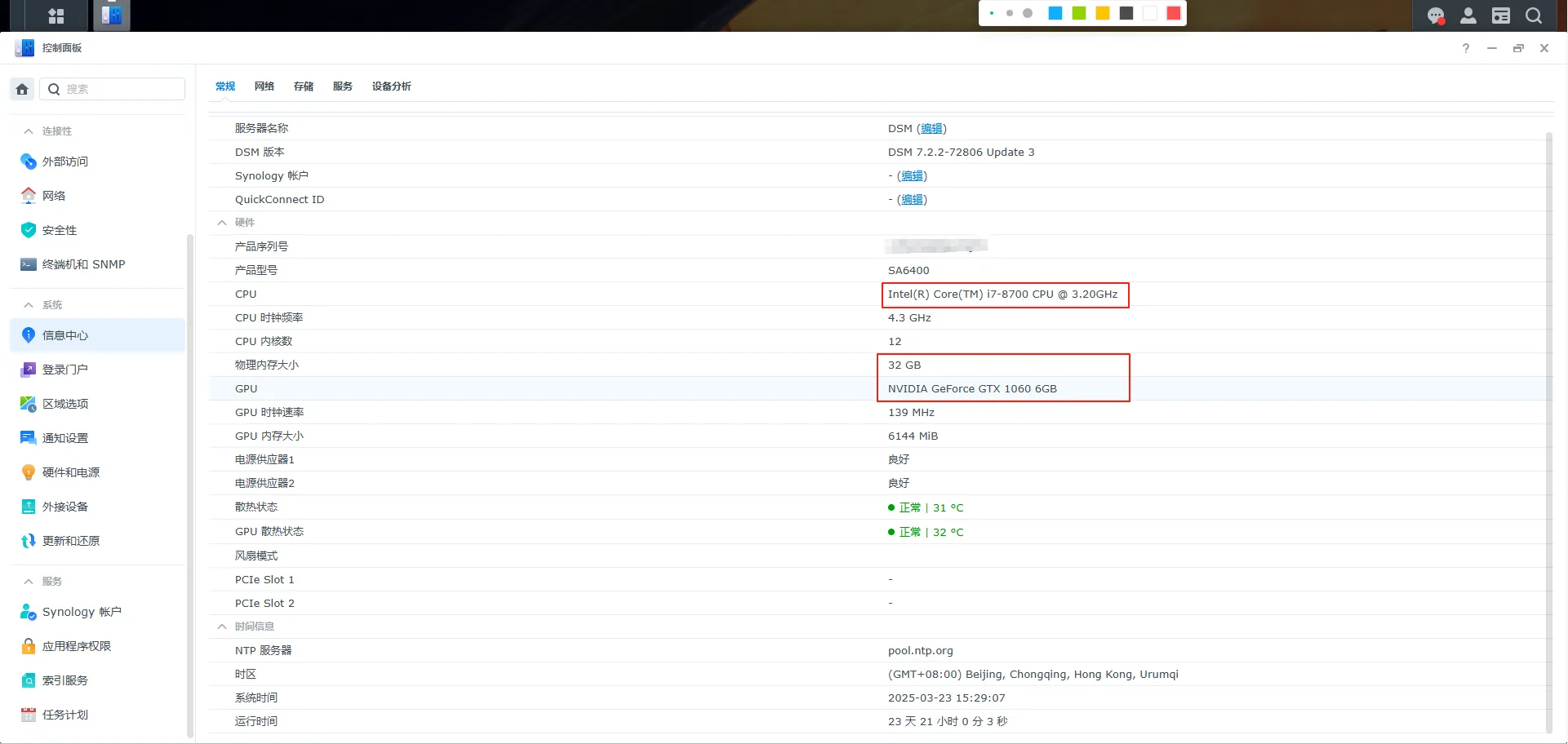Collapse the 系统 sidebar section
The width and height of the screenshot is (1568, 744).
tap(29, 305)
